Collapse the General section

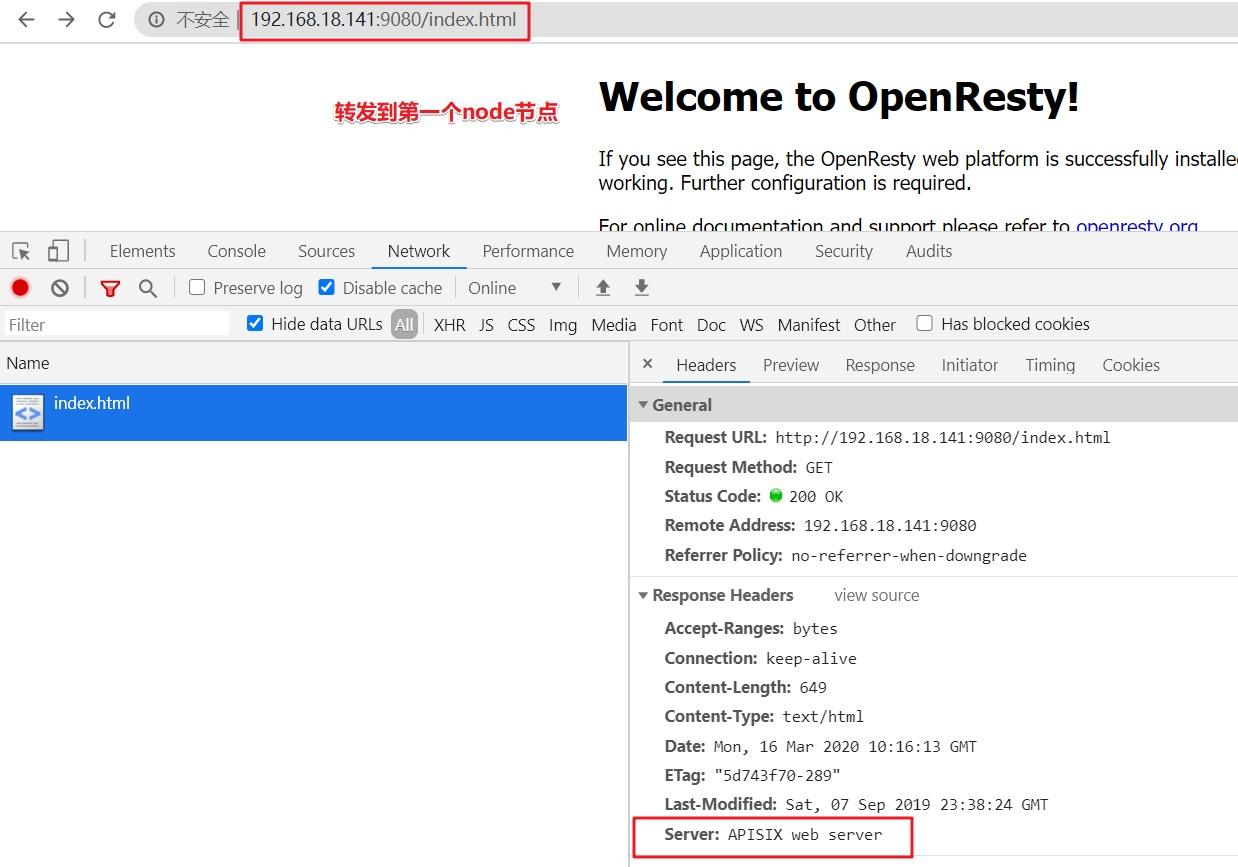pyautogui.click(x=644, y=405)
